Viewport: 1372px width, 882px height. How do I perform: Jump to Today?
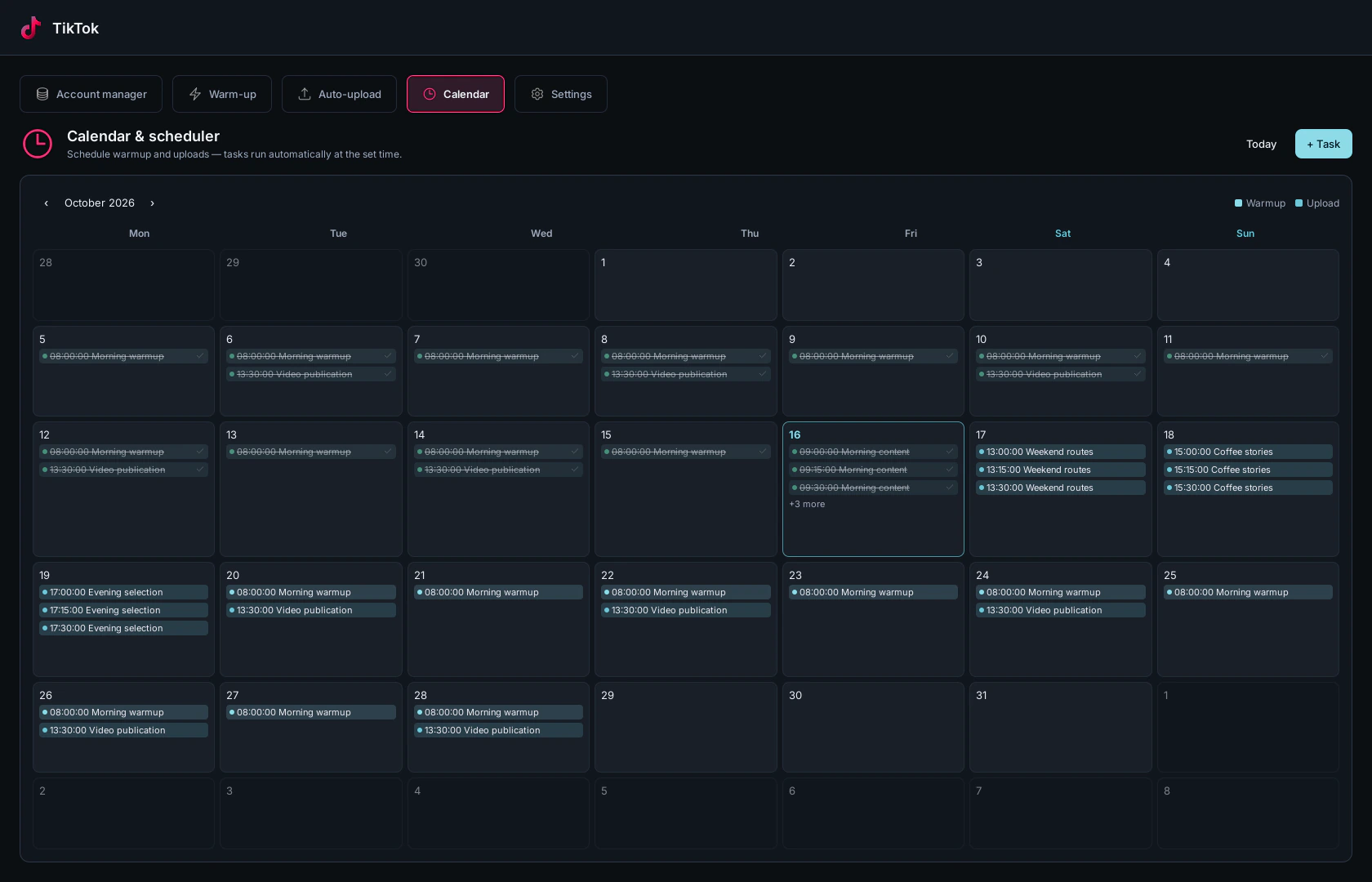click(1261, 144)
